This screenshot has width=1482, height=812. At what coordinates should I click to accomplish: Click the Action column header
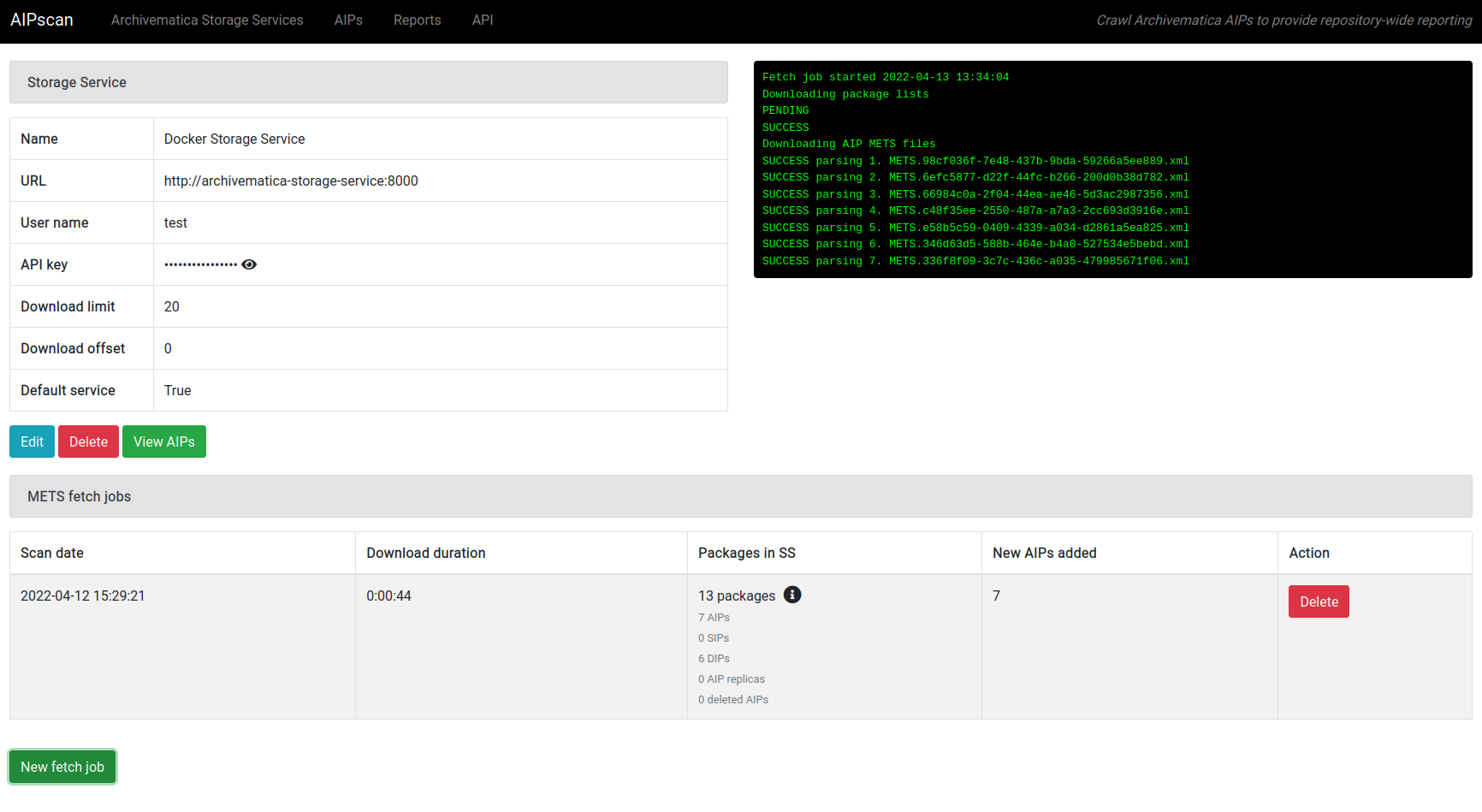click(1309, 553)
